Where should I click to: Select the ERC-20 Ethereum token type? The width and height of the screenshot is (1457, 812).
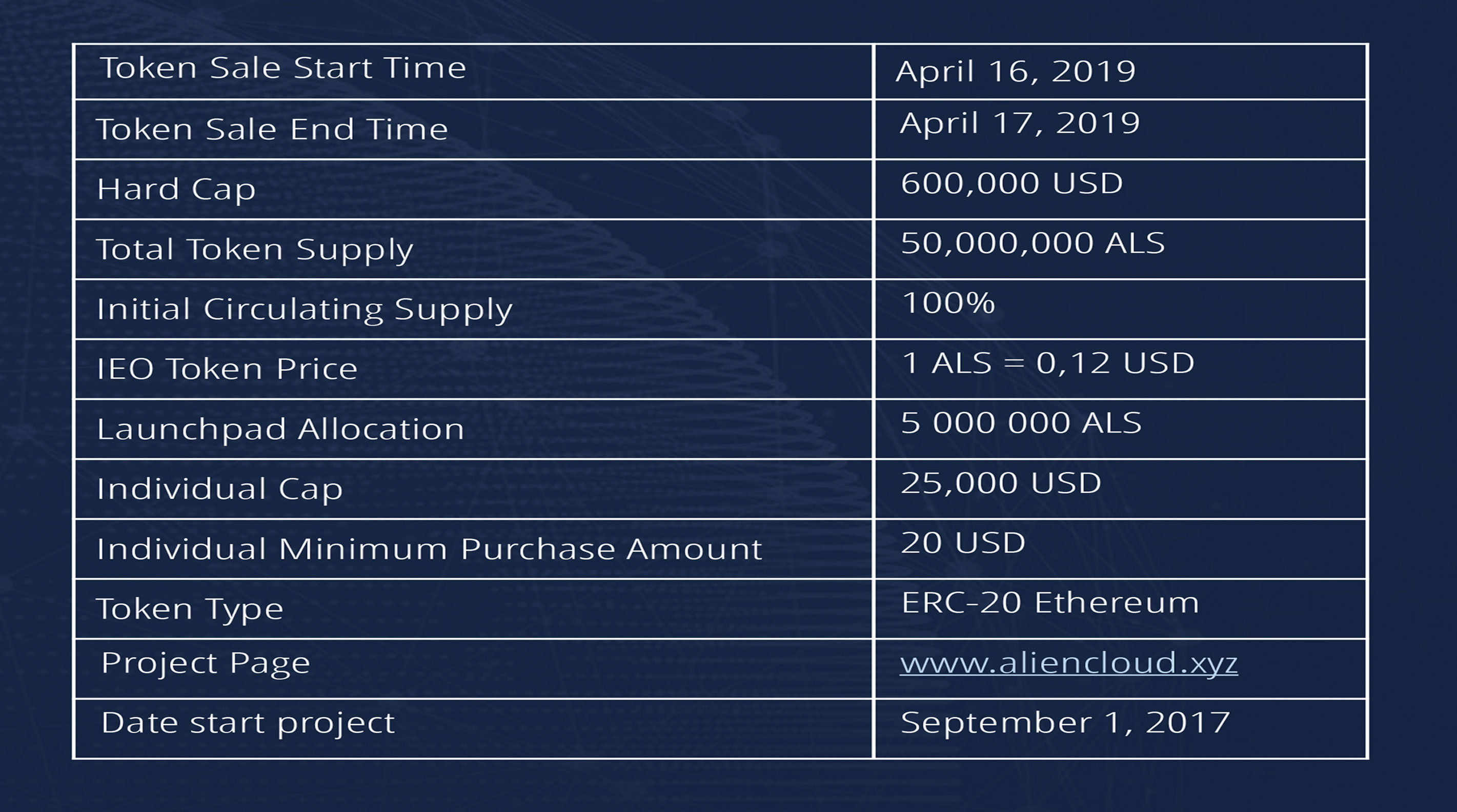[x=1050, y=603]
